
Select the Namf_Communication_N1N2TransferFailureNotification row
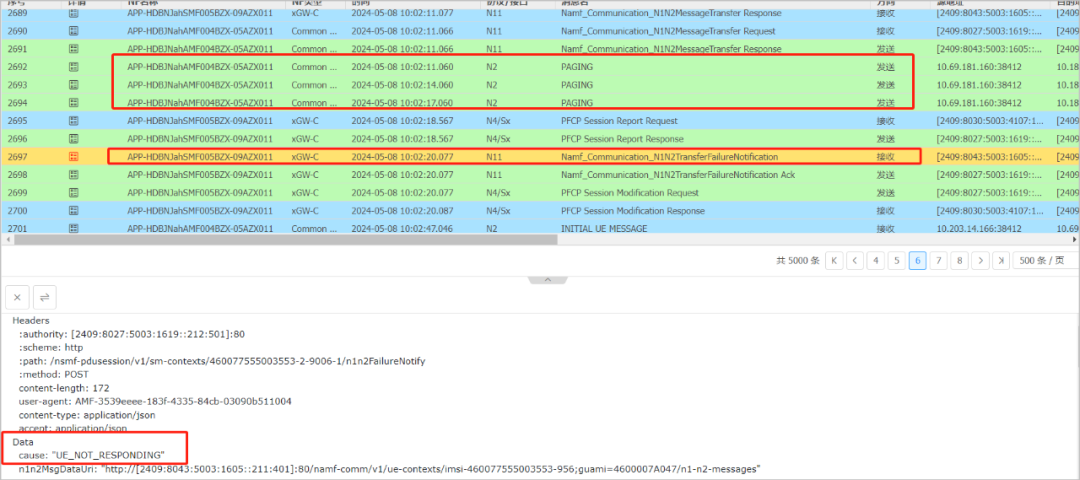tap(668, 157)
